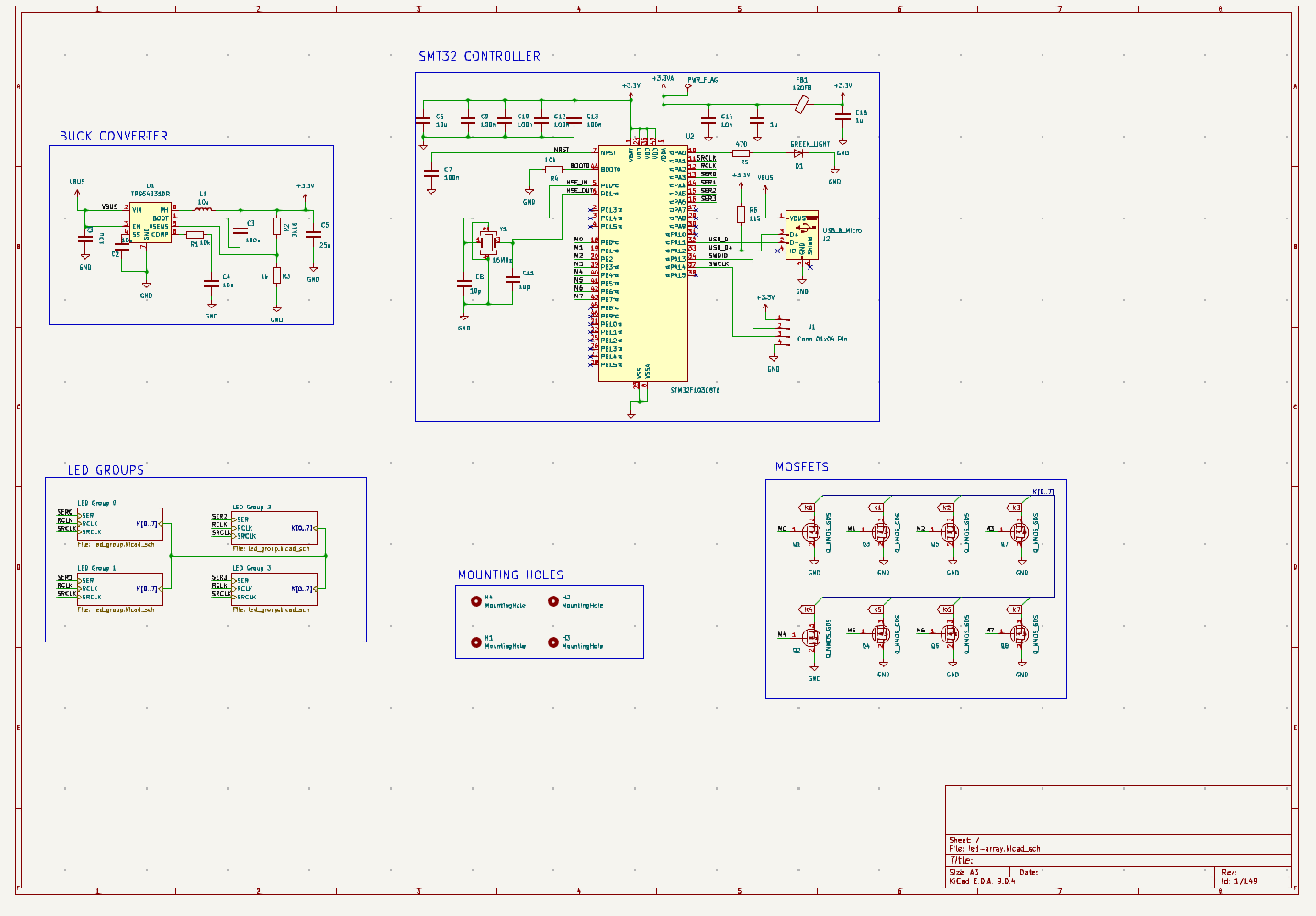Click the LED GROUPS section title

coord(106,470)
